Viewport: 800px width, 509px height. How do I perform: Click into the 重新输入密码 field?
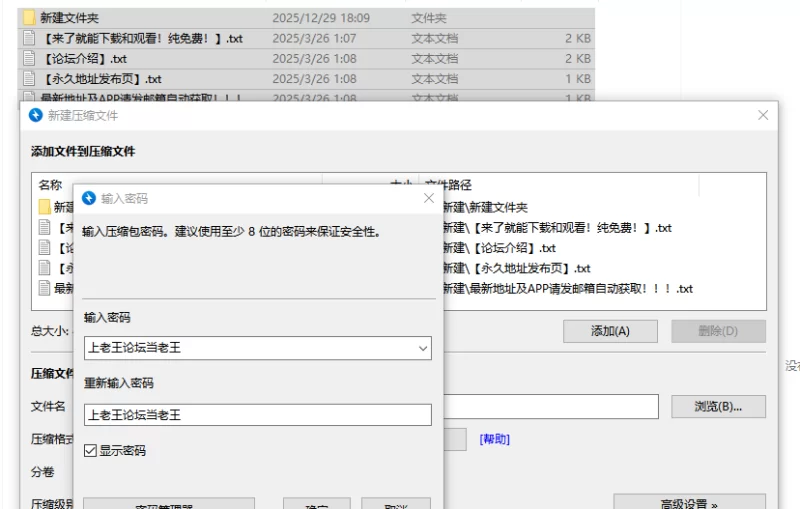point(258,415)
